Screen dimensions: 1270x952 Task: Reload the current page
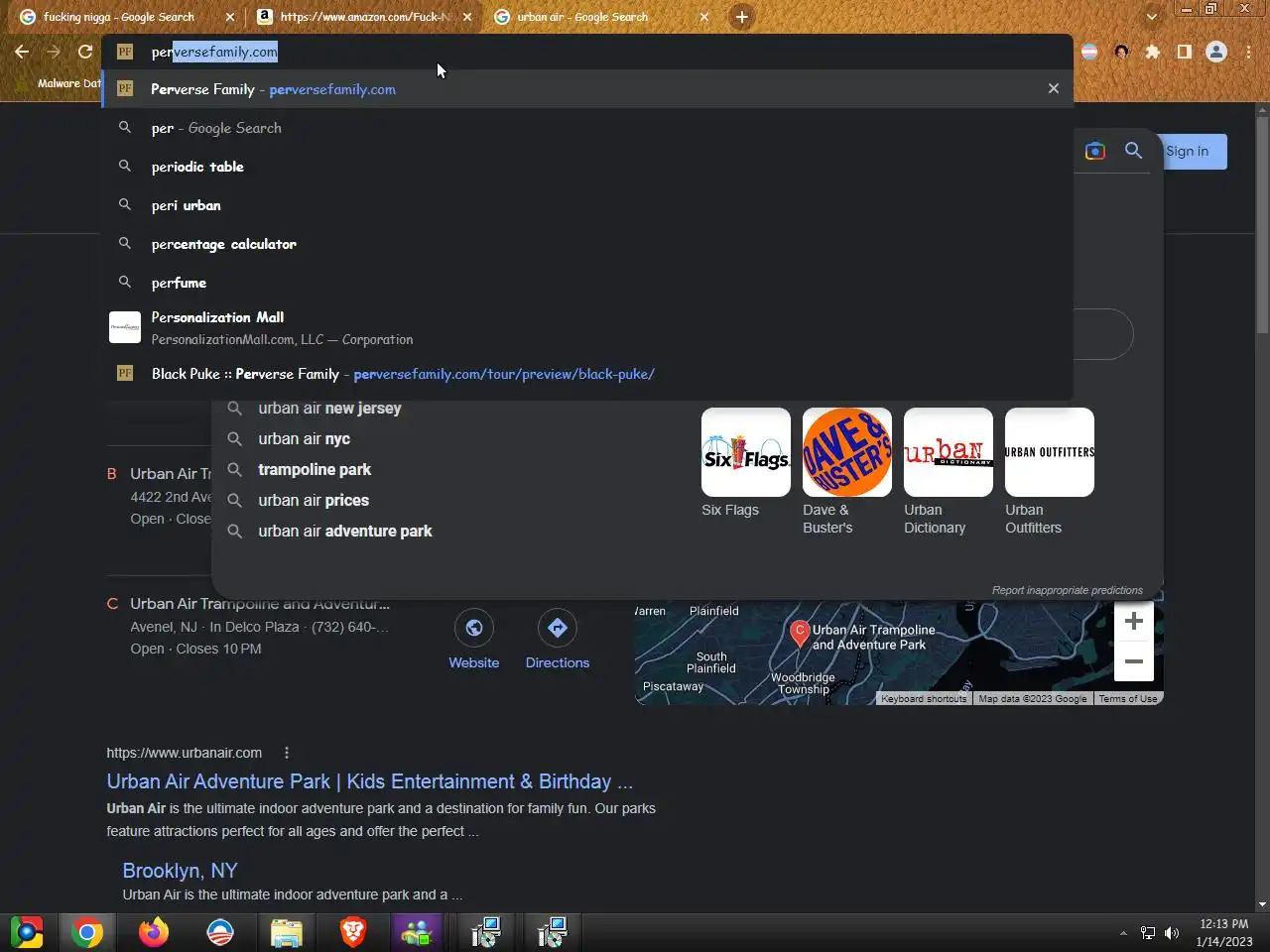pos(85,52)
